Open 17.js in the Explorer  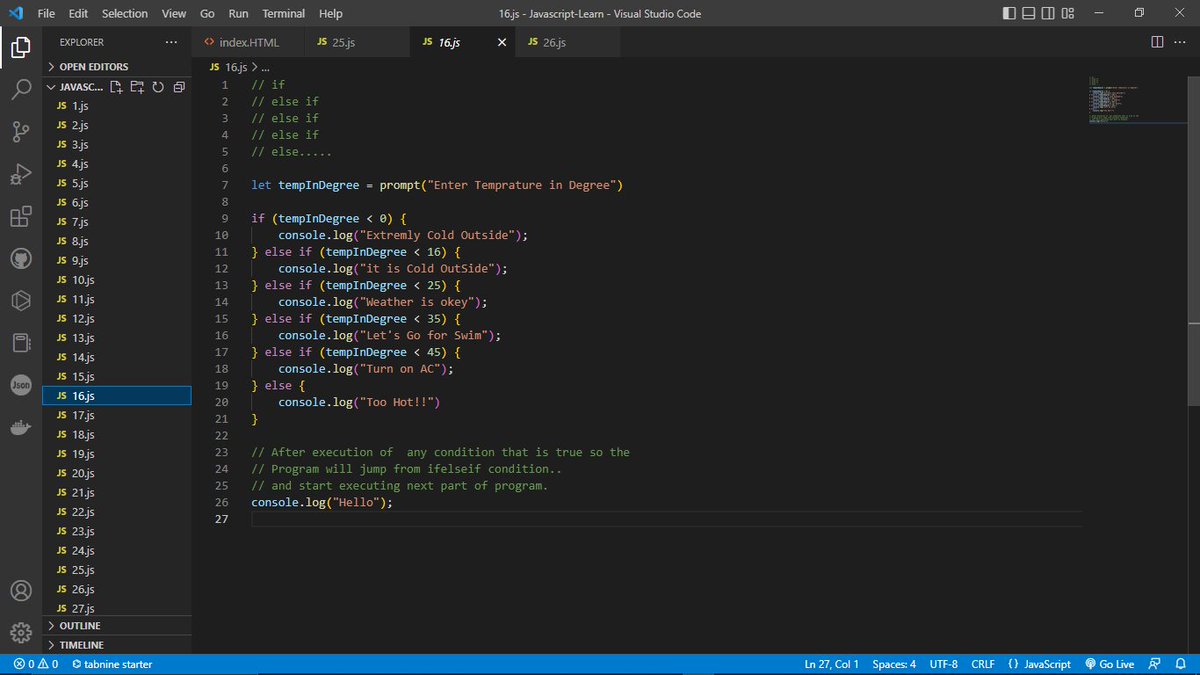pos(117,415)
